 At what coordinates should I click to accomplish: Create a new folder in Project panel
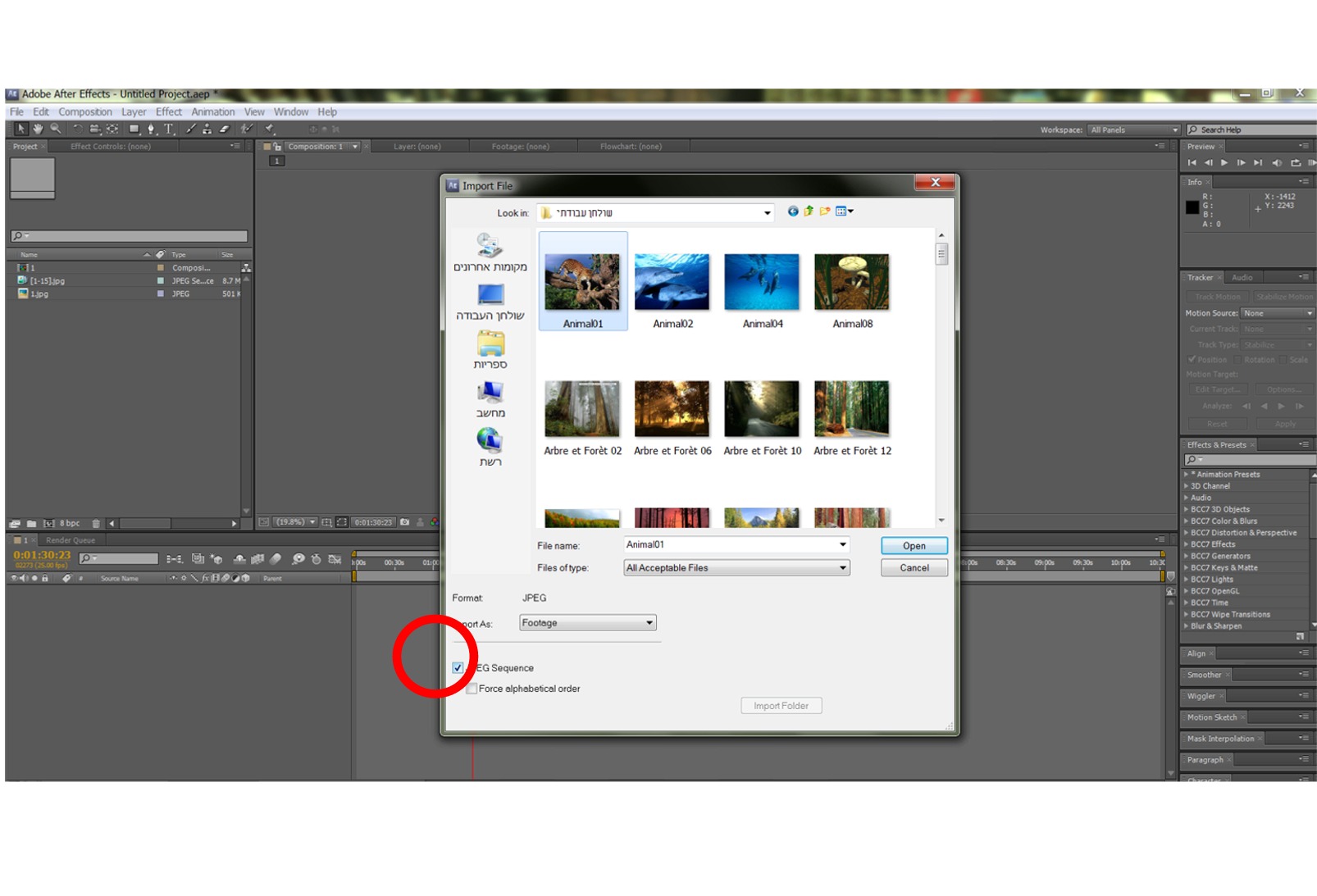pyautogui.click(x=31, y=523)
